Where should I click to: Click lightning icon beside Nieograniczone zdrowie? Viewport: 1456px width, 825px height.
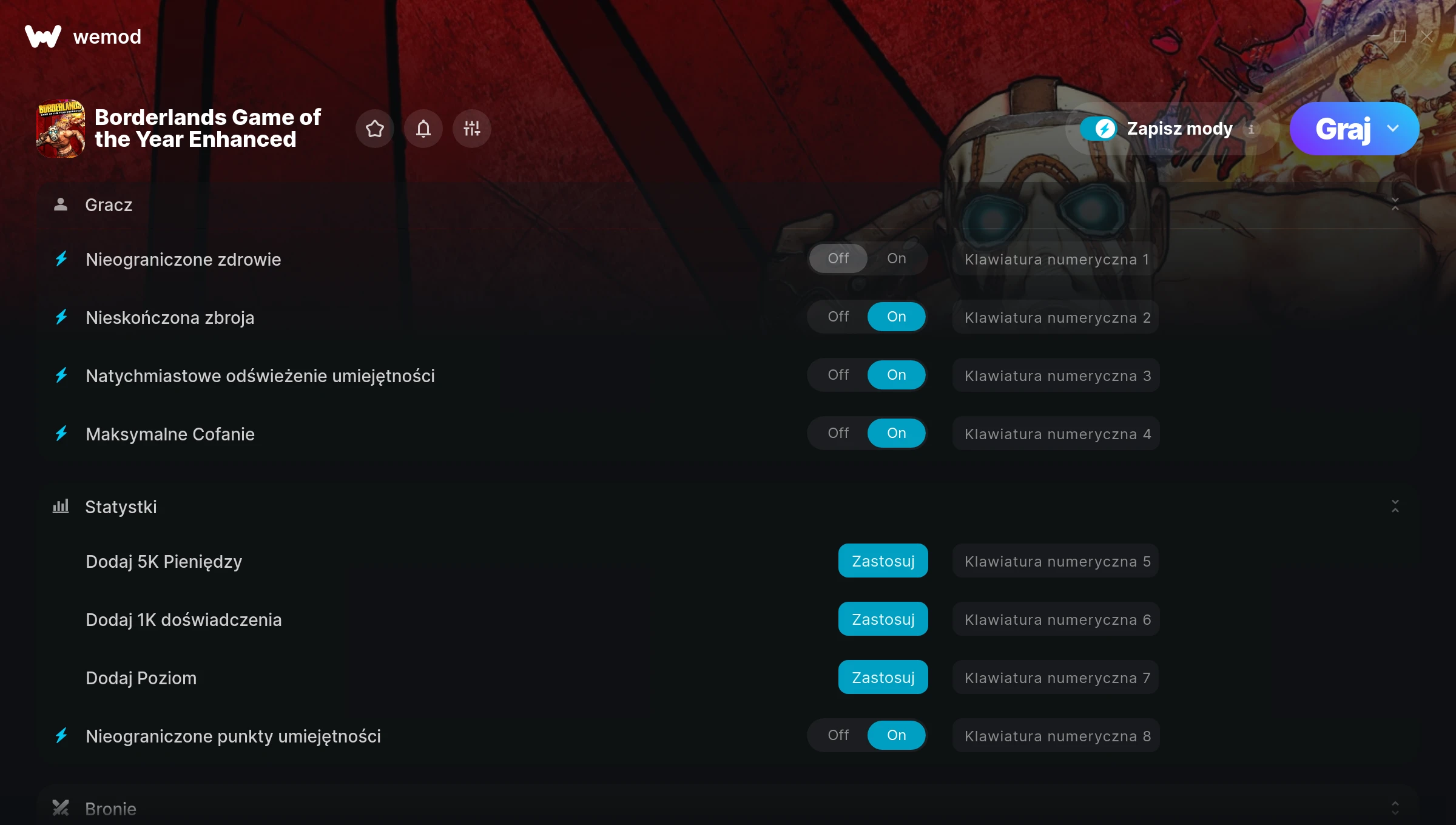61,259
